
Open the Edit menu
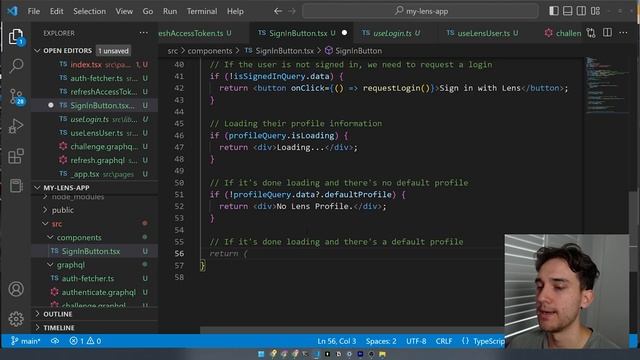57,11
